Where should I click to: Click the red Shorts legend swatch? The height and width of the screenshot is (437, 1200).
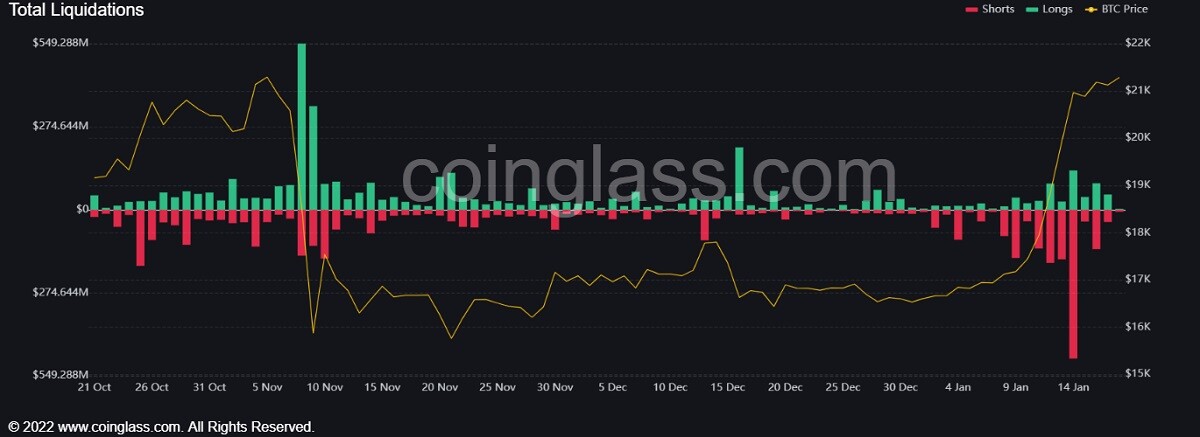click(x=970, y=9)
